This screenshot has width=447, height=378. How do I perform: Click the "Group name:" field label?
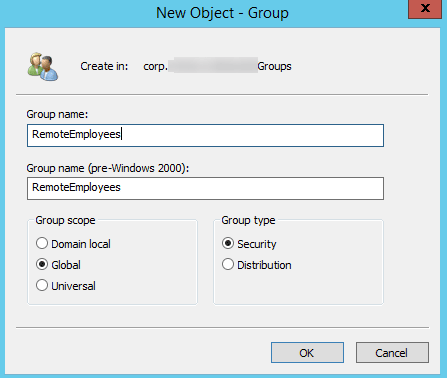click(x=57, y=114)
